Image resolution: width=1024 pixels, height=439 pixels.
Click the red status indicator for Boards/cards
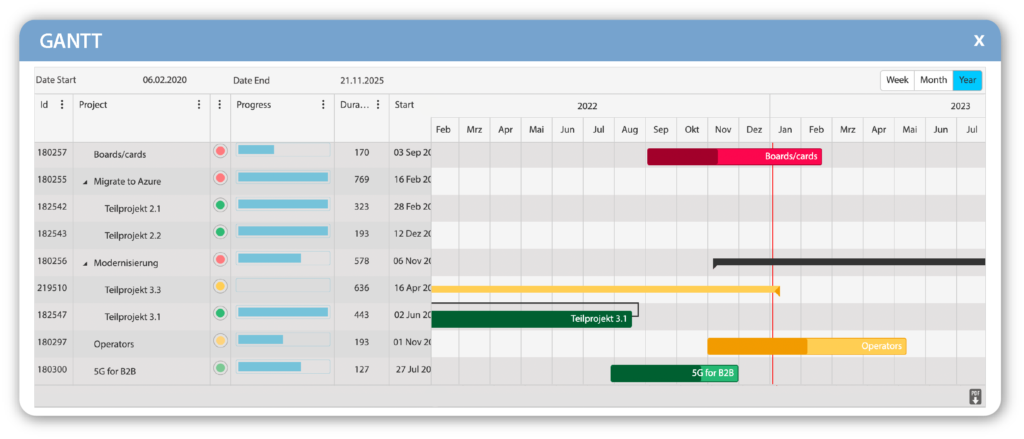pos(220,152)
